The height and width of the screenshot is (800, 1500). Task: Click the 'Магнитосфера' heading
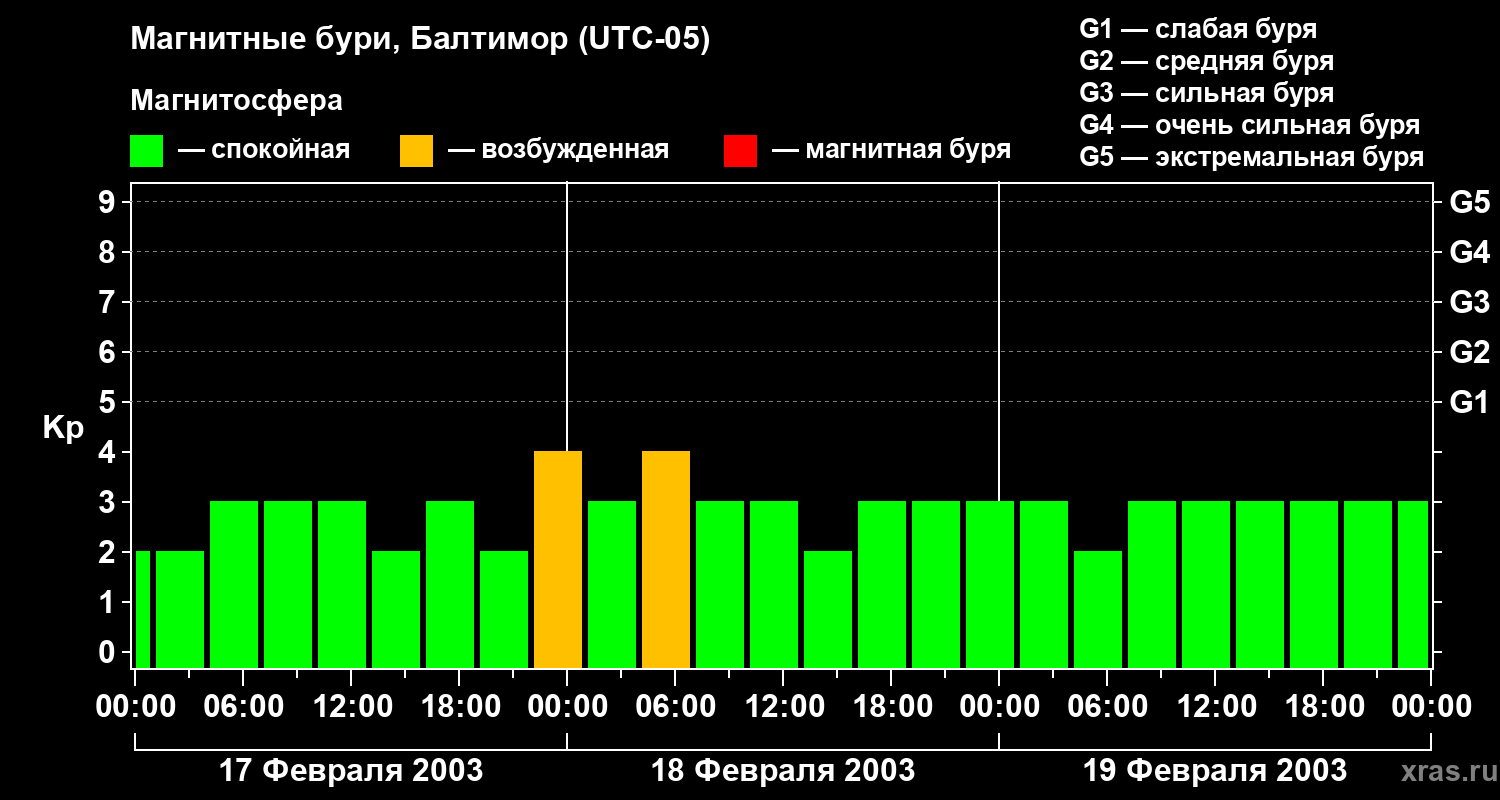point(236,101)
